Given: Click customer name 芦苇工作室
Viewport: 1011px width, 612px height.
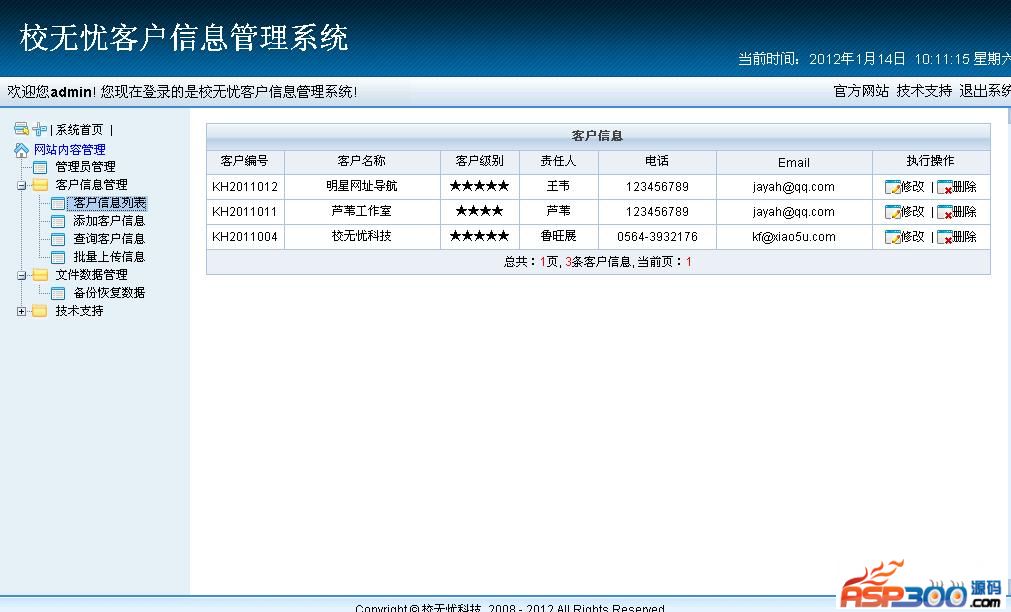Looking at the screenshot, I should click(x=362, y=212).
